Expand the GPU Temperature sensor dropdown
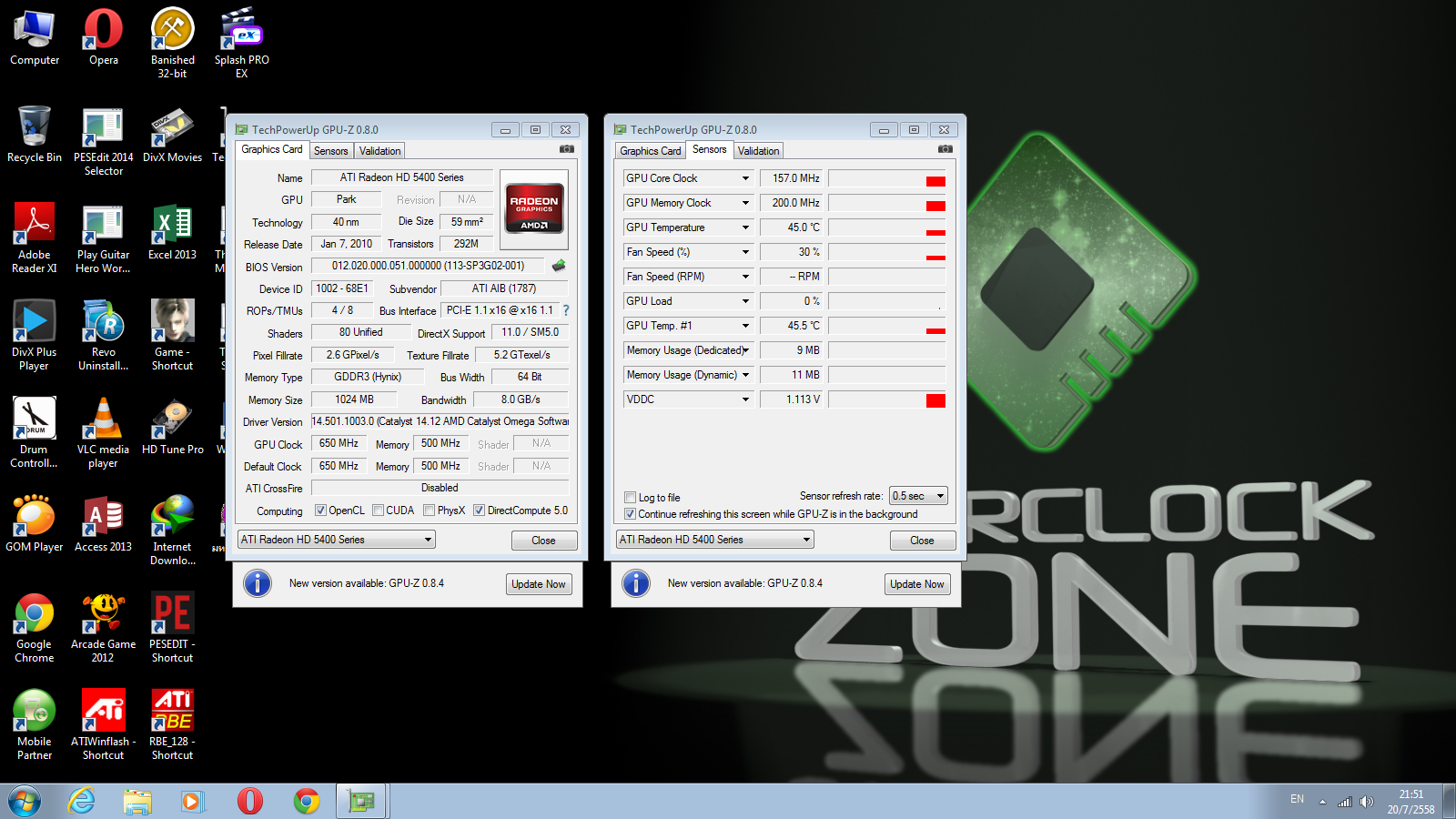The width and height of the screenshot is (1456, 819). tap(745, 227)
